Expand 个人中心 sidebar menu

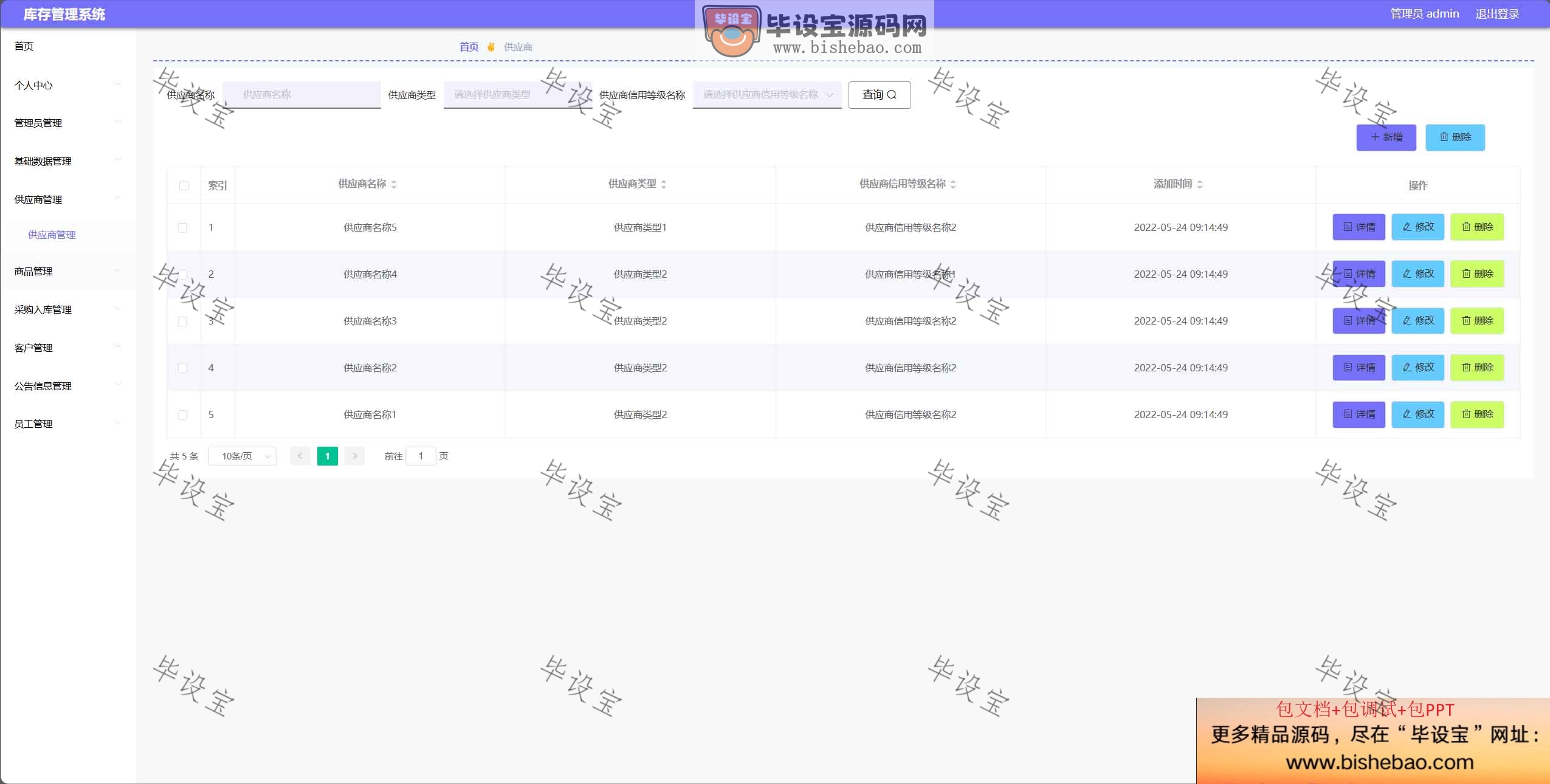coord(67,85)
